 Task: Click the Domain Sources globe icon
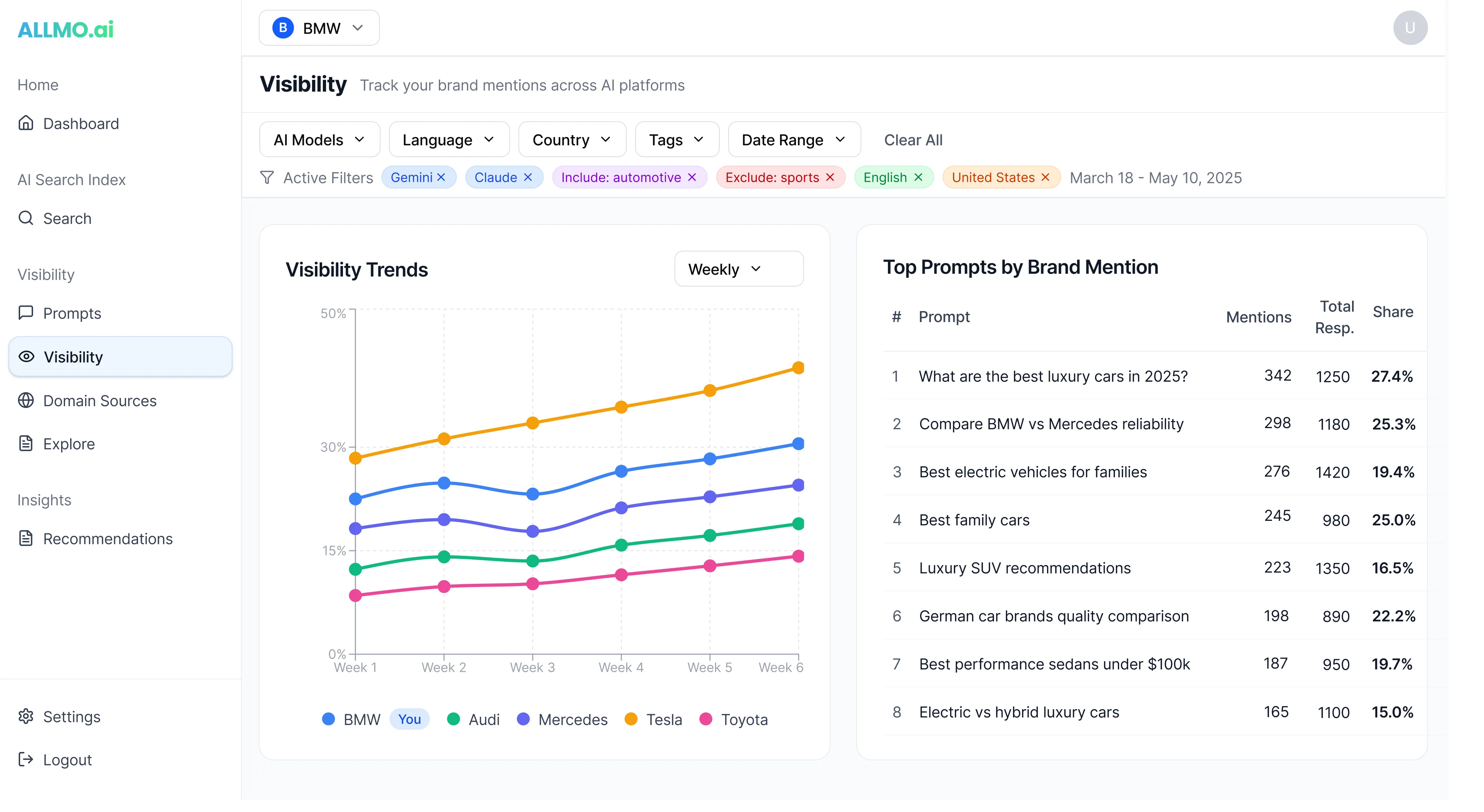point(26,400)
